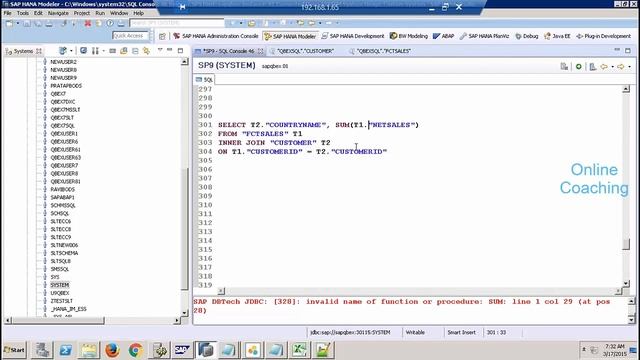
Task: Select the PRATAPBODS schema
Action: click(66, 86)
